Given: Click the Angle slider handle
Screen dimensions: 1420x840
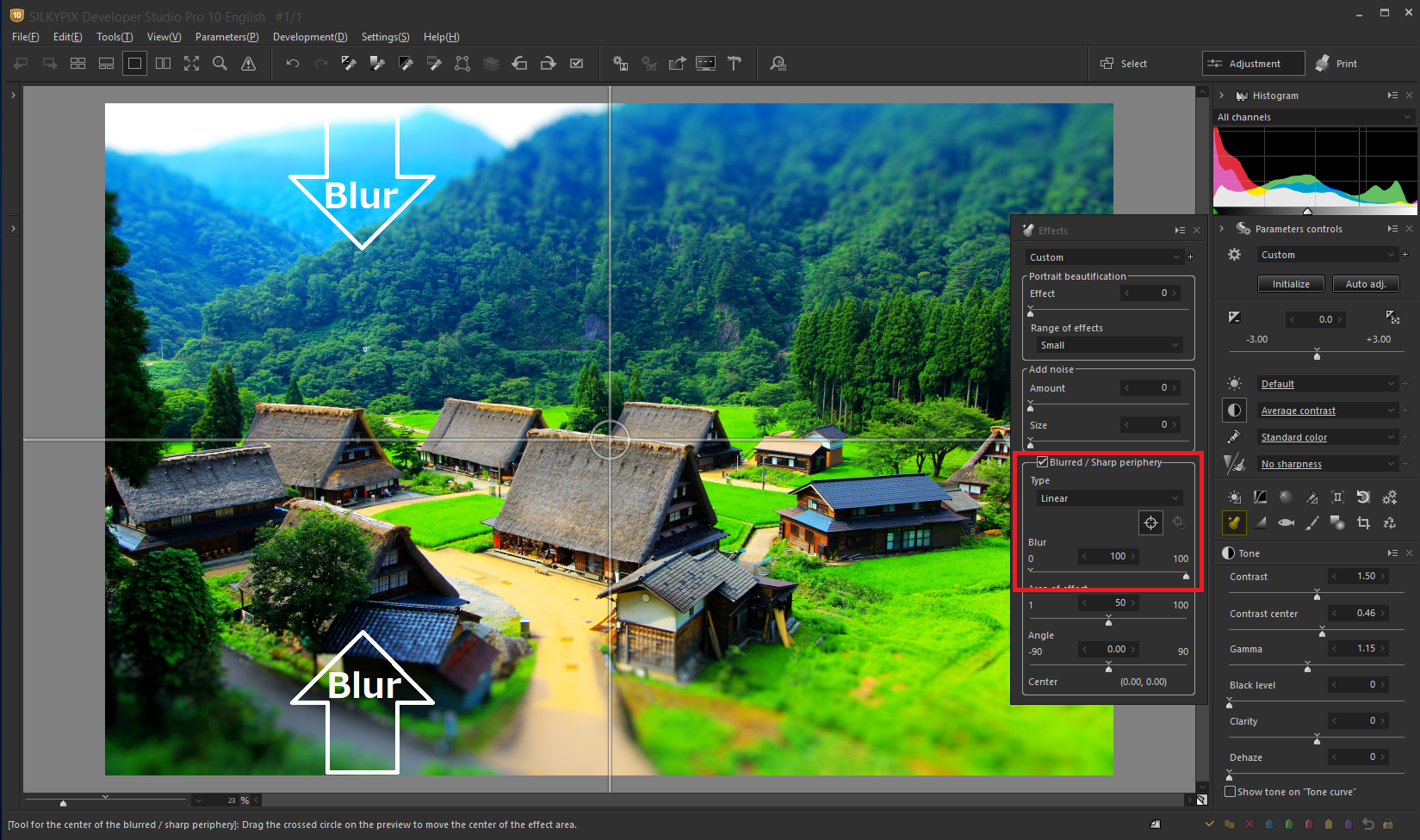Looking at the screenshot, I should tap(1108, 667).
